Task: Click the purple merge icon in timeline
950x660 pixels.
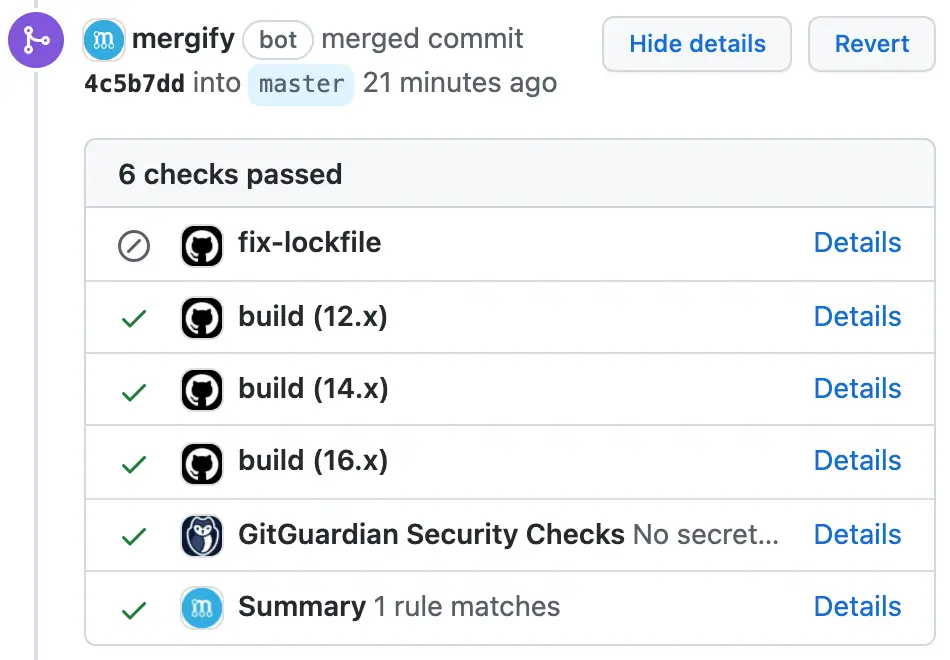Action: pyautogui.click(x=36, y=40)
